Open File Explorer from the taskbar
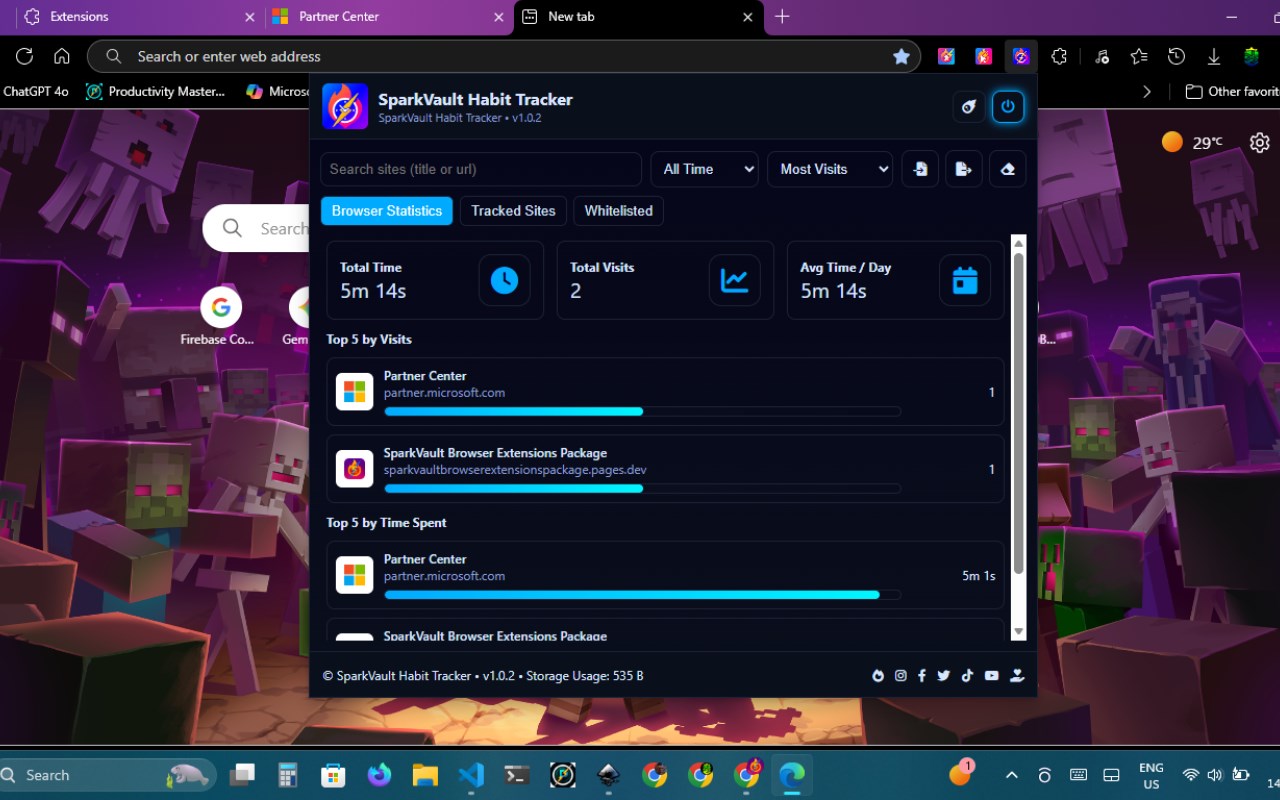Image resolution: width=1280 pixels, height=800 pixels. click(425, 775)
